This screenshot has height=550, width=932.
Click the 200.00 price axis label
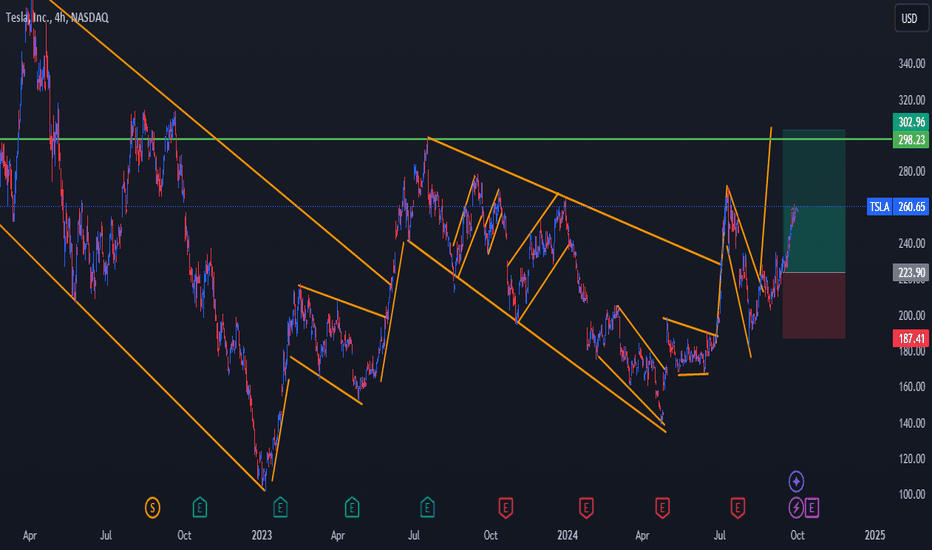[911, 315]
